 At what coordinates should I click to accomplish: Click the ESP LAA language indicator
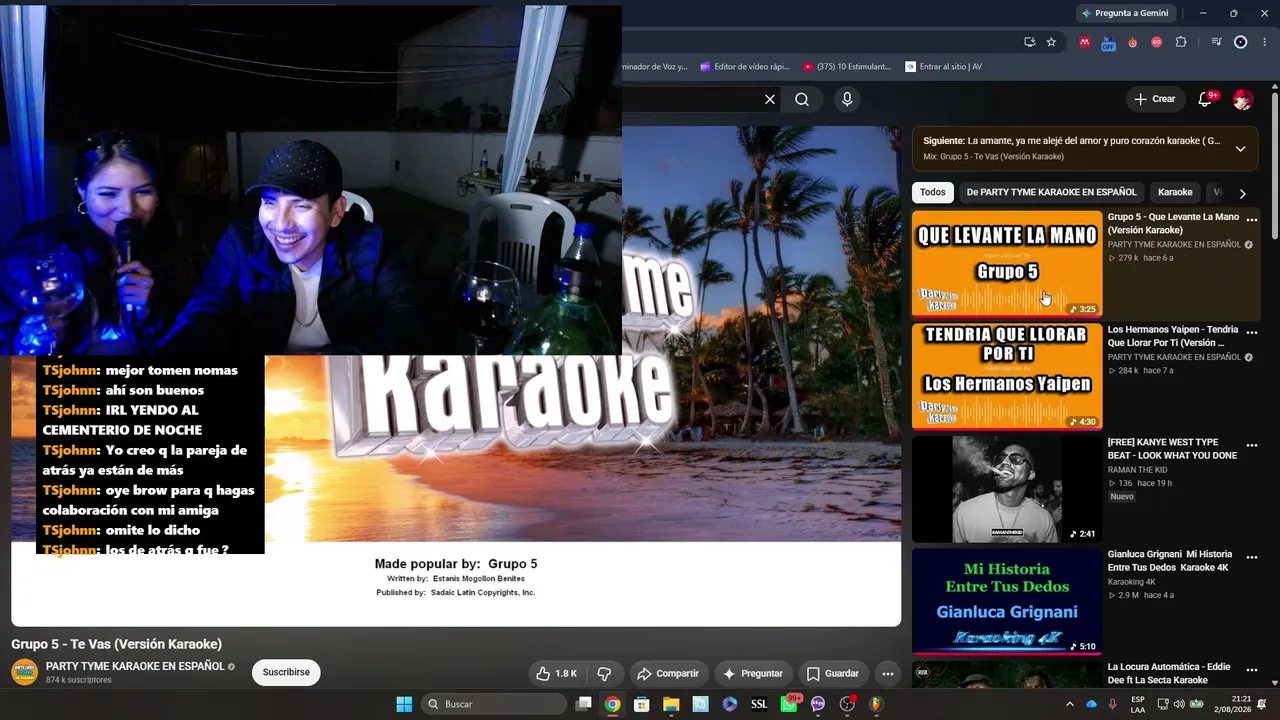(1138, 704)
